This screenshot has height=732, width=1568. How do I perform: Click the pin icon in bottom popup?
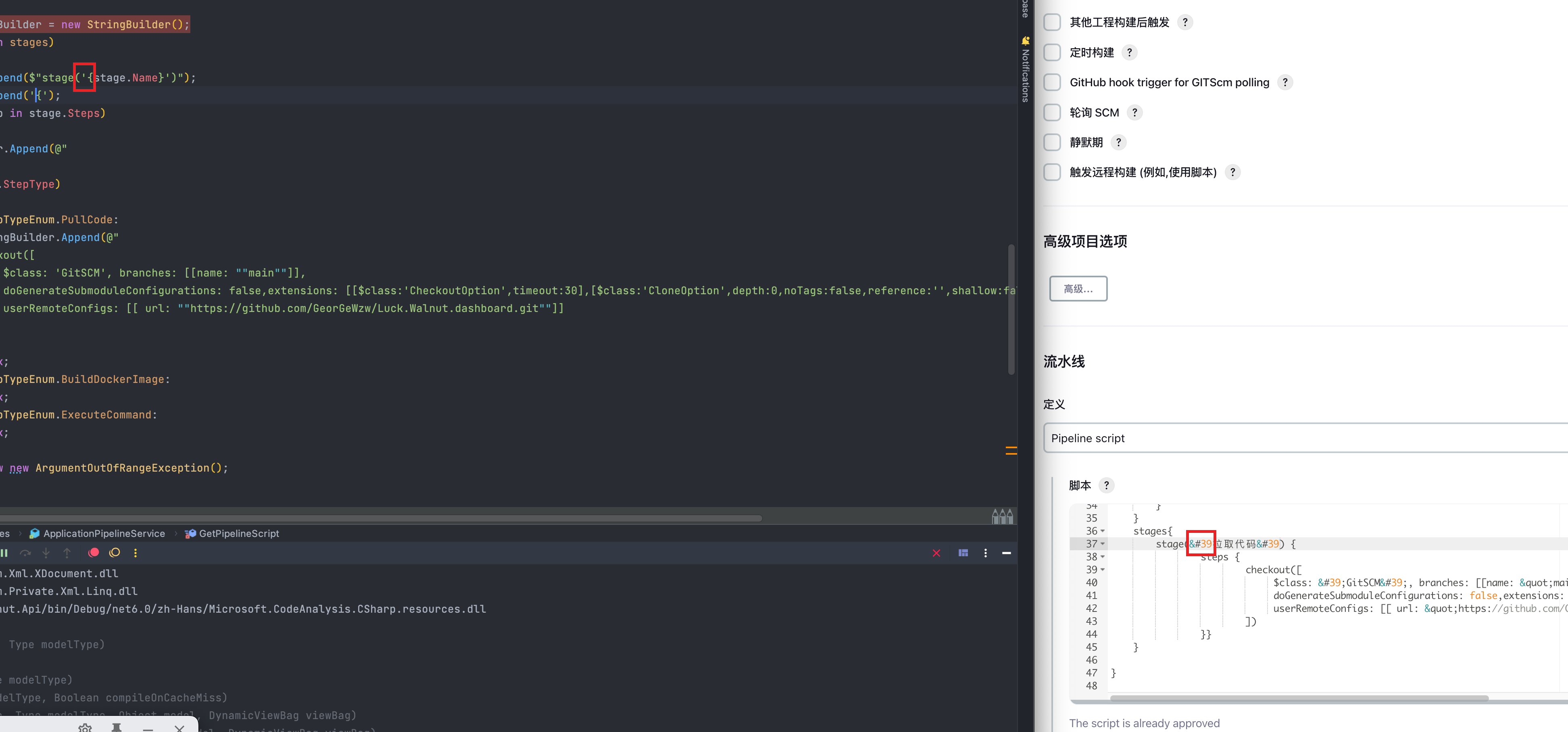[x=116, y=728]
